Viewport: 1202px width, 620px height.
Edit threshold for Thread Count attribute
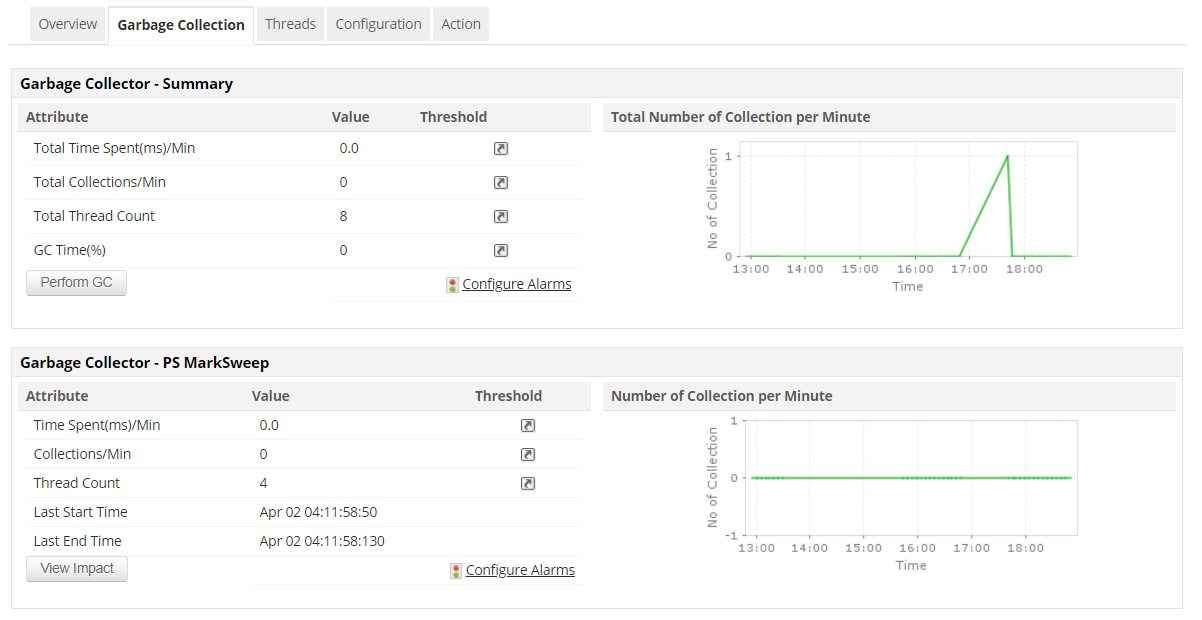click(528, 483)
